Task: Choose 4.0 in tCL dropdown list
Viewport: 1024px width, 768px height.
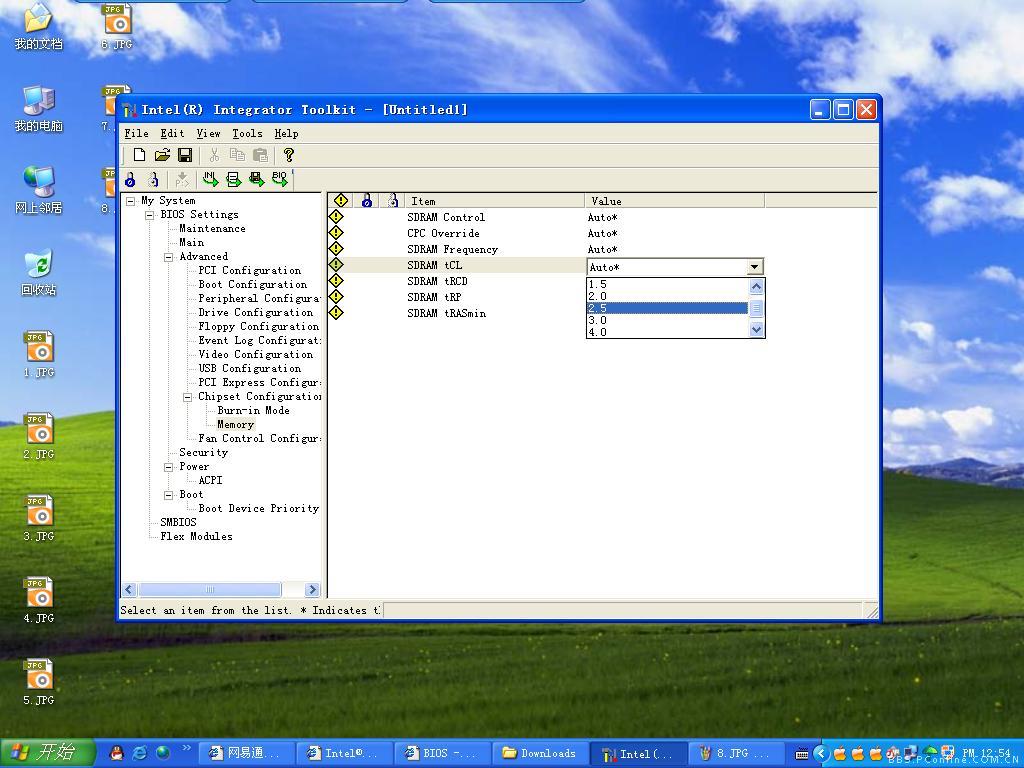Action: coord(667,332)
